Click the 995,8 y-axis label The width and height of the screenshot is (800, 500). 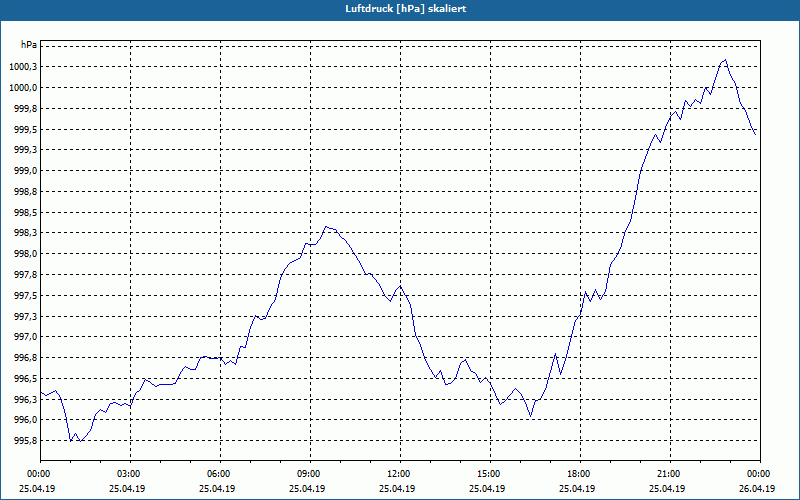(x=27, y=441)
